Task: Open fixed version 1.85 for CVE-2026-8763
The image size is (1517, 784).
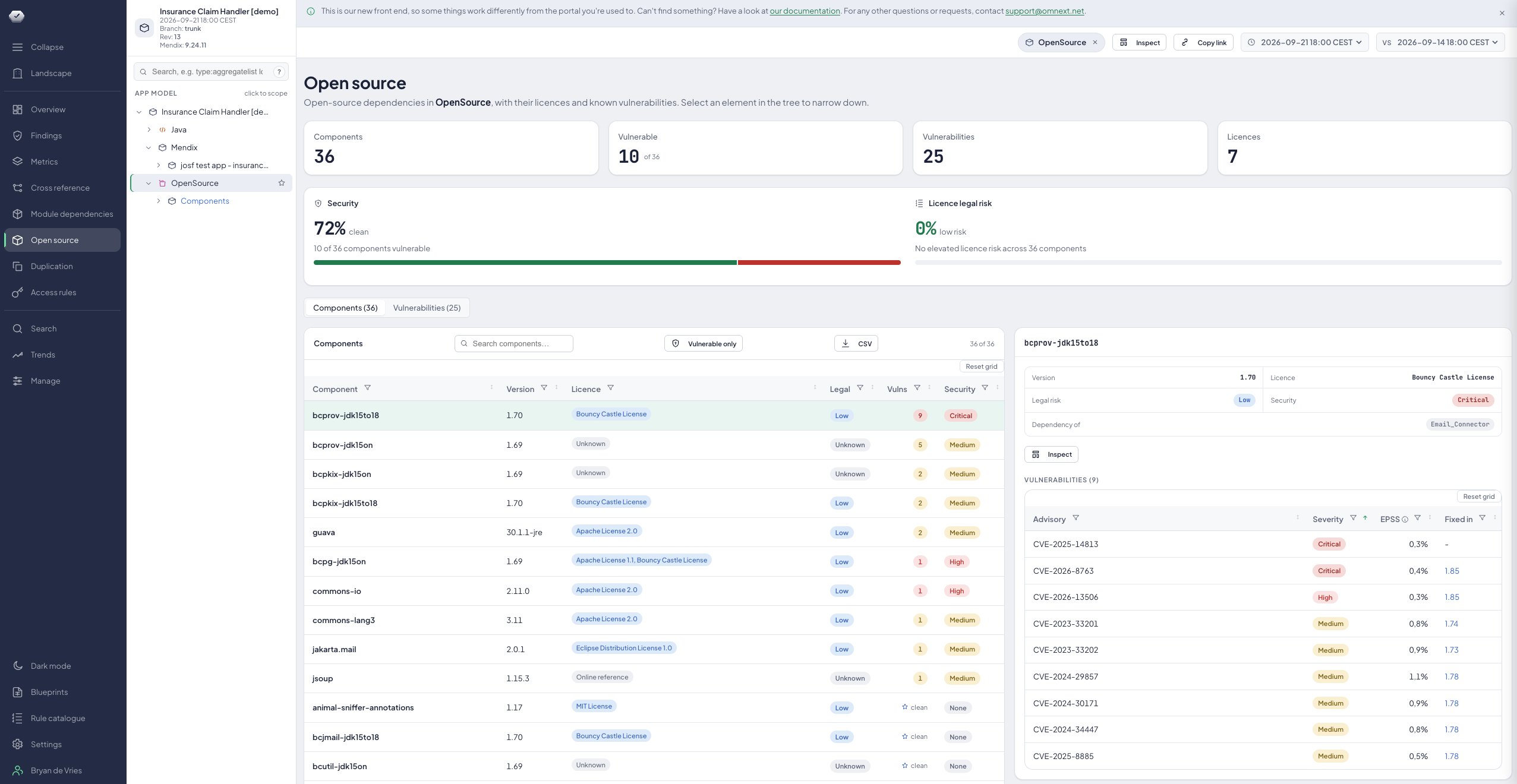Action: [1452, 571]
